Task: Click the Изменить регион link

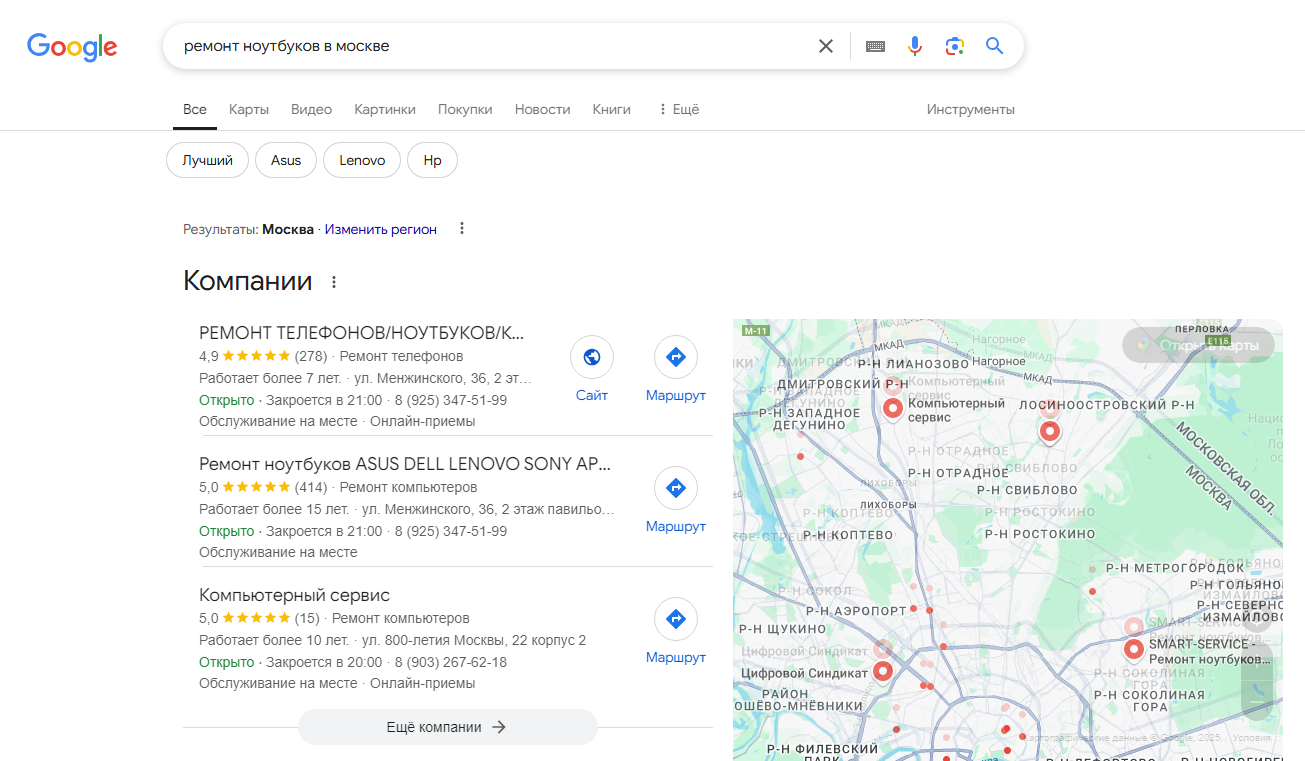Action: (380, 229)
